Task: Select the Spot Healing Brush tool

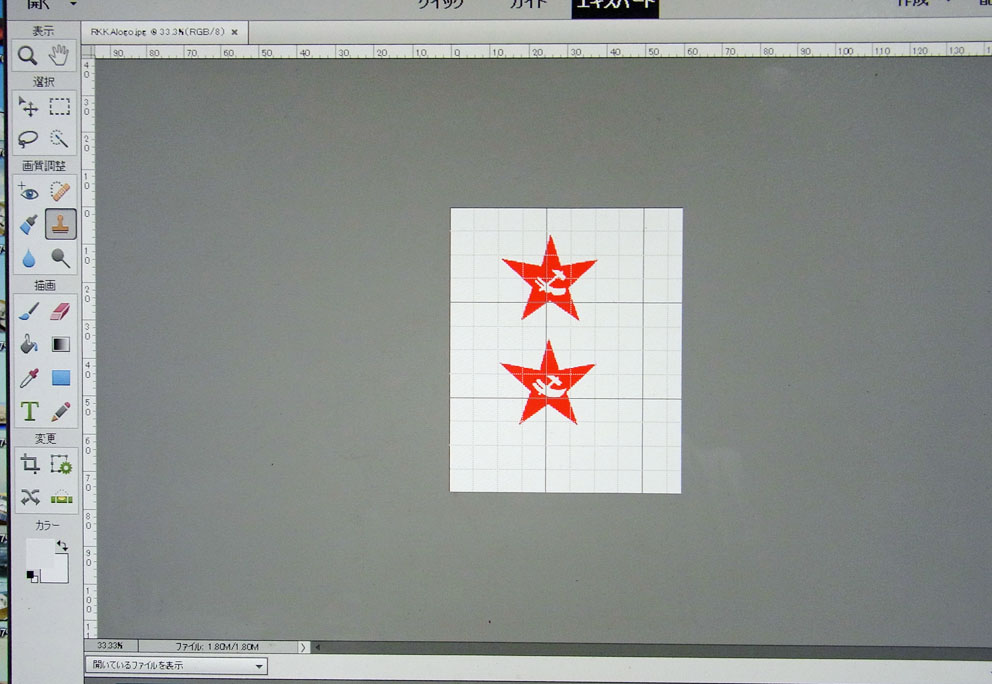Action: pos(60,191)
